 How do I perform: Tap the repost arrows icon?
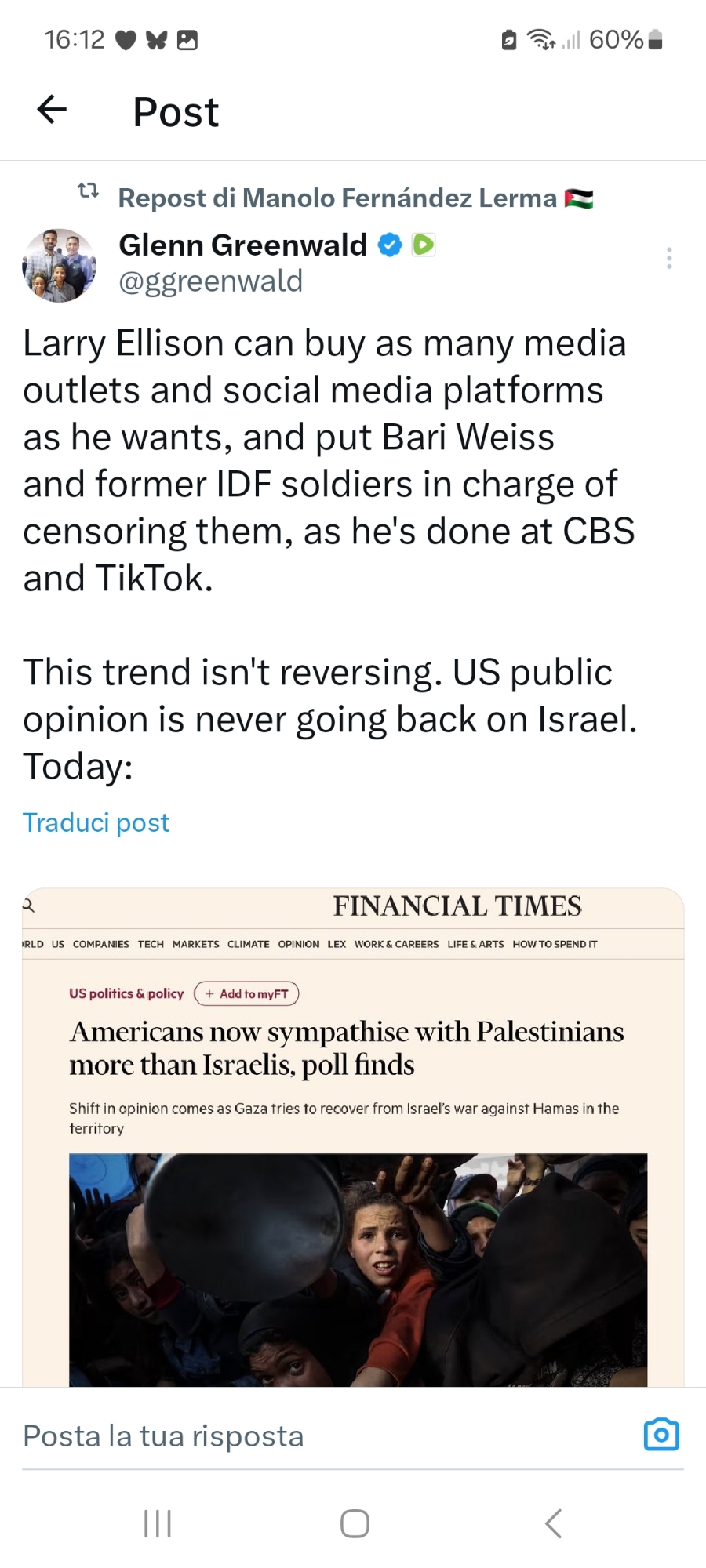point(89,191)
